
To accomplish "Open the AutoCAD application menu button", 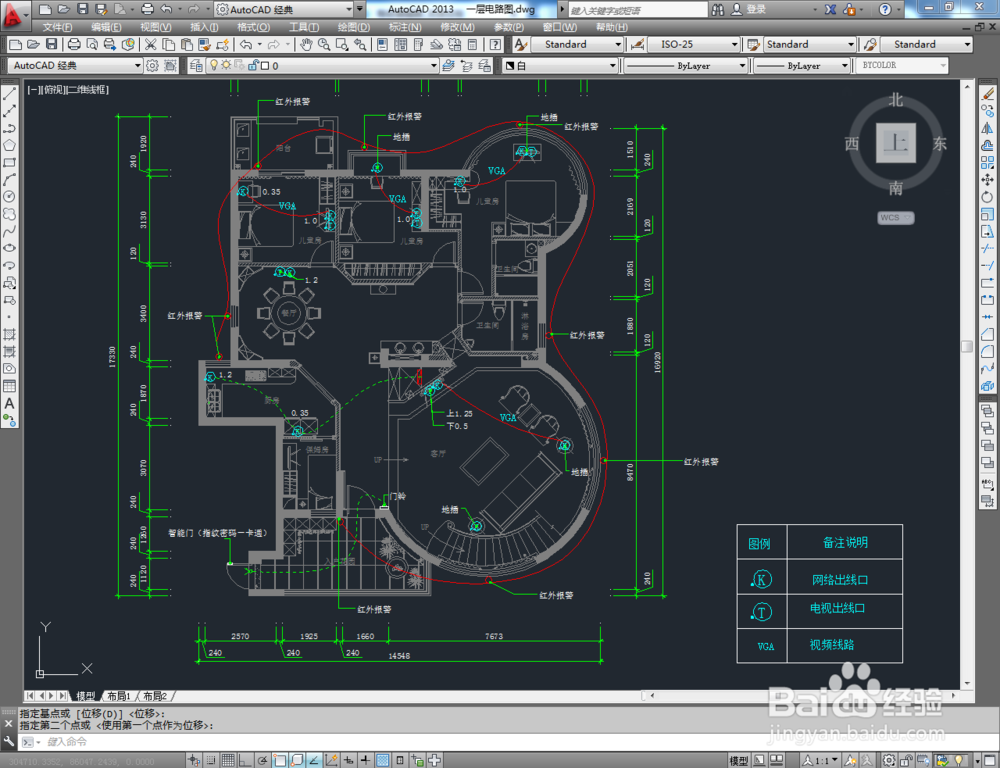I will 14,14.
